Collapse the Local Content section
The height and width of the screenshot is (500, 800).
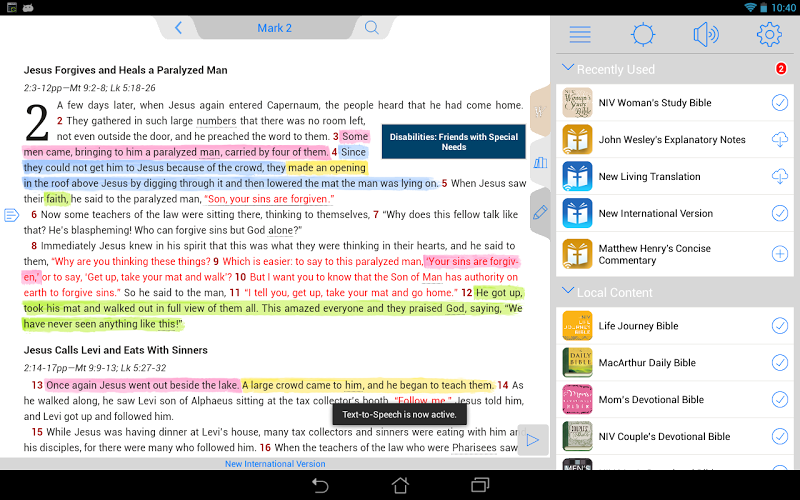click(x=567, y=291)
